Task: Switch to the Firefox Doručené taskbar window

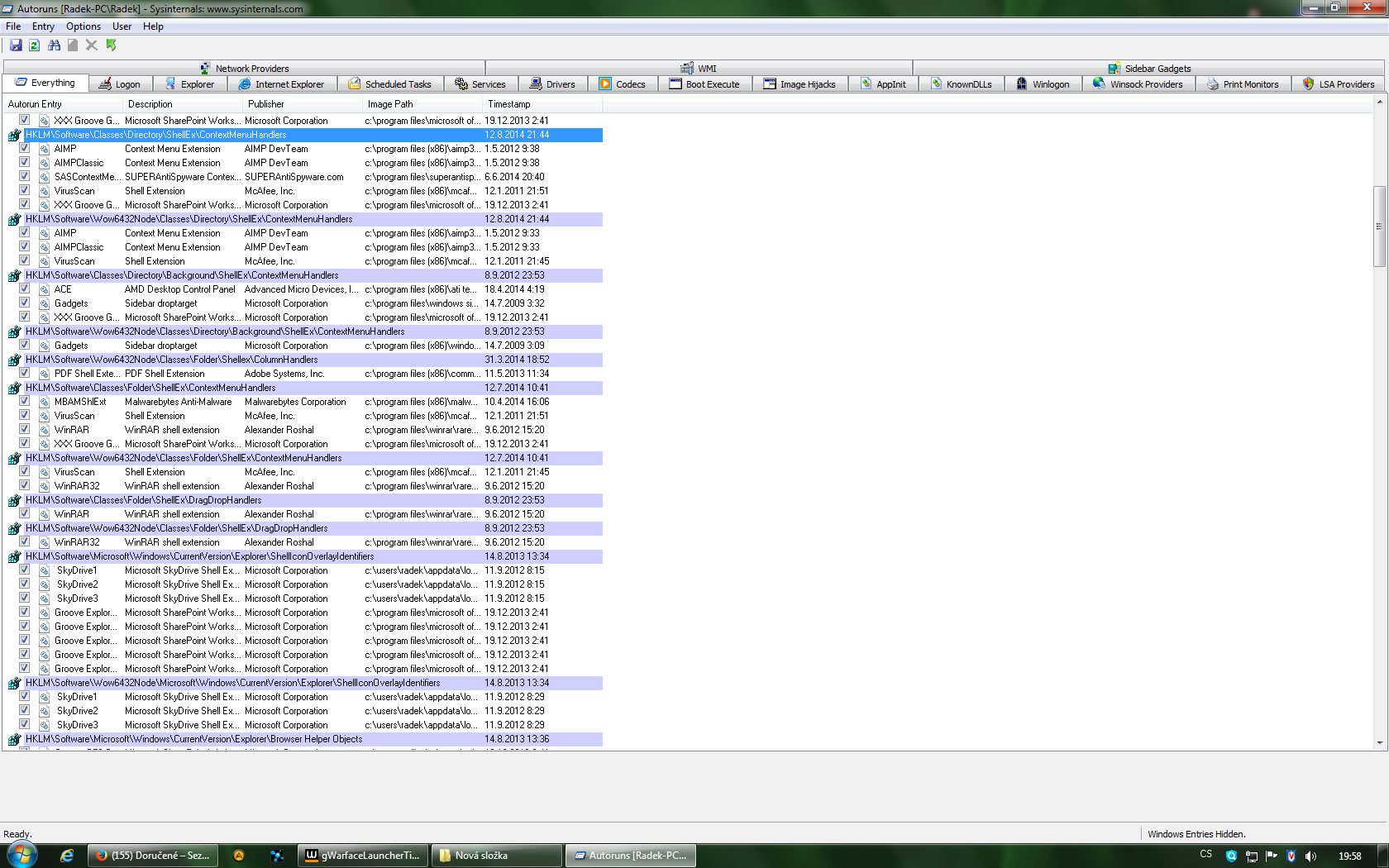Action: click(153, 856)
